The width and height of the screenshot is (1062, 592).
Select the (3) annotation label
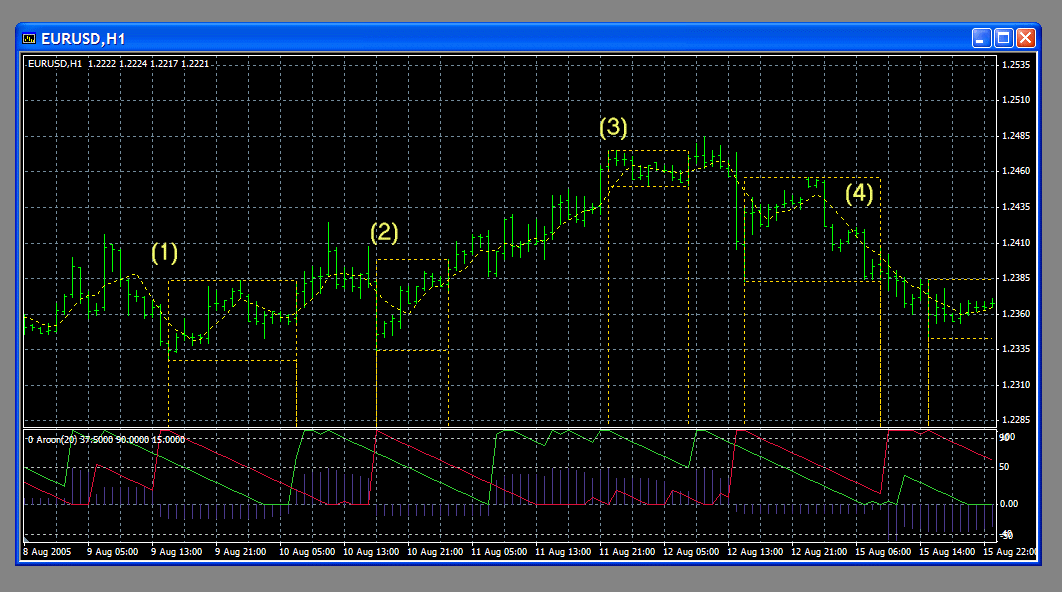(x=613, y=128)
